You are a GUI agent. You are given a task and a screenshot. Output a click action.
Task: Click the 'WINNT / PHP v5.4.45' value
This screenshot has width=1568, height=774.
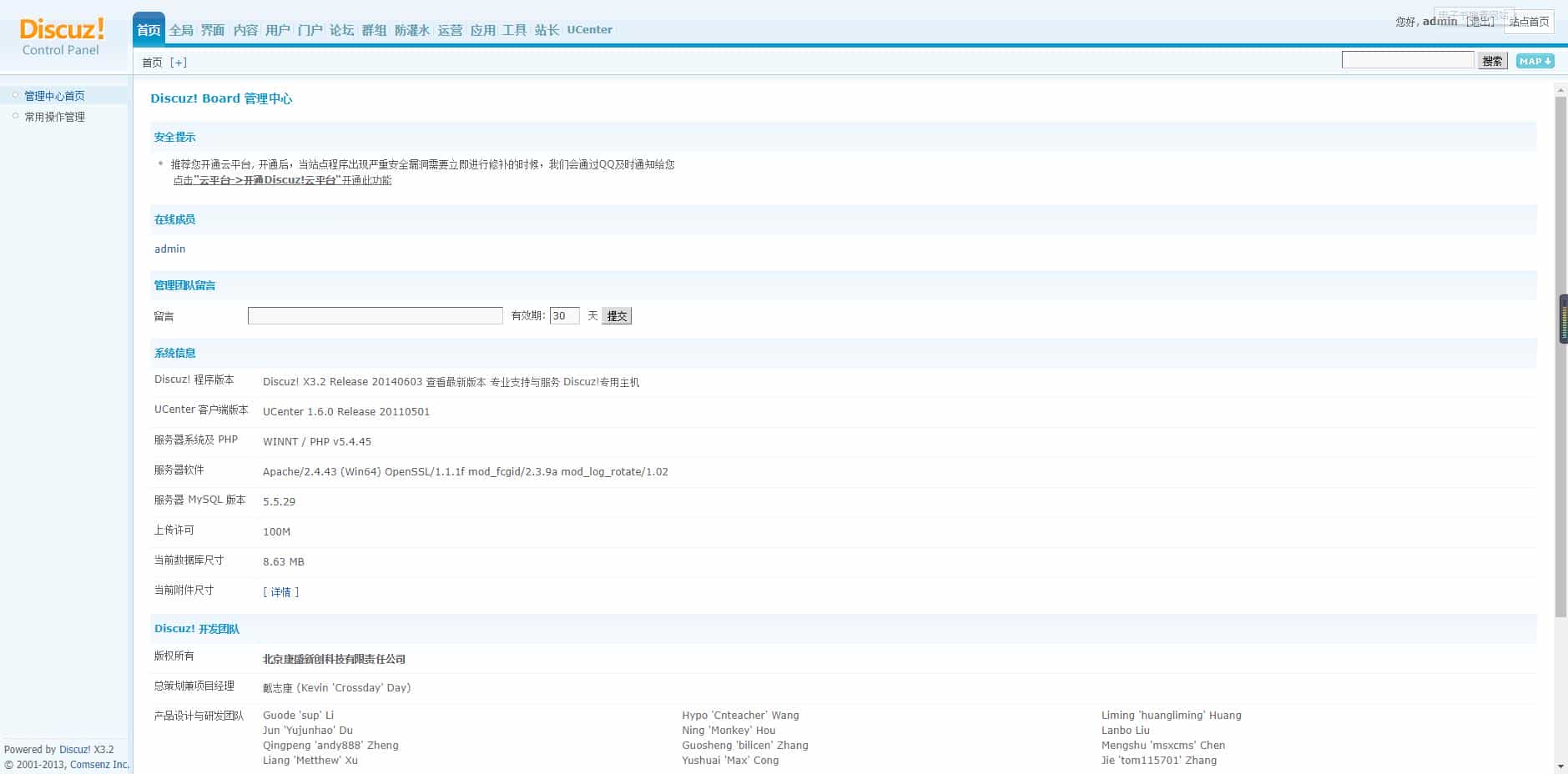(x=317, y=442)
